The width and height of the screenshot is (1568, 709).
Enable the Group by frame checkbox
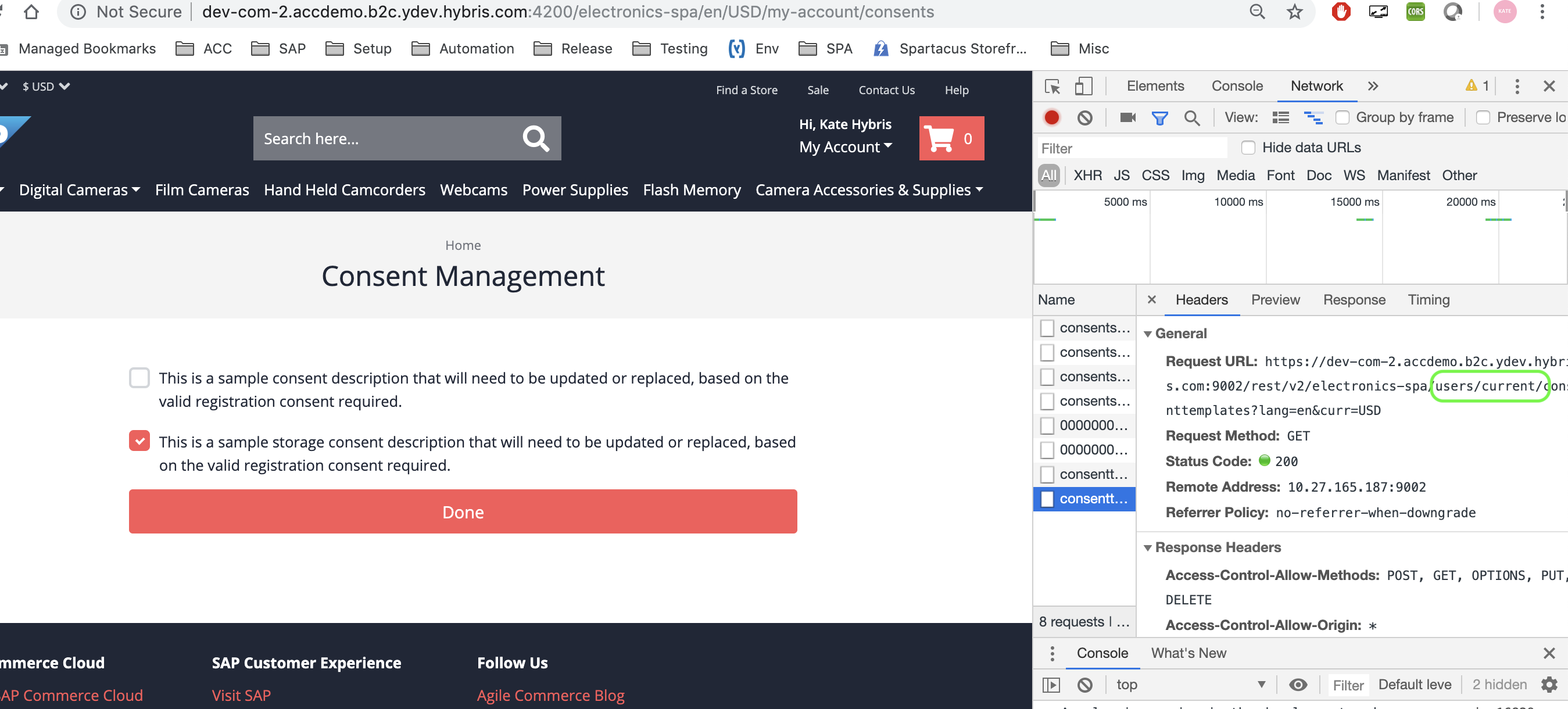pos(1342,117)
